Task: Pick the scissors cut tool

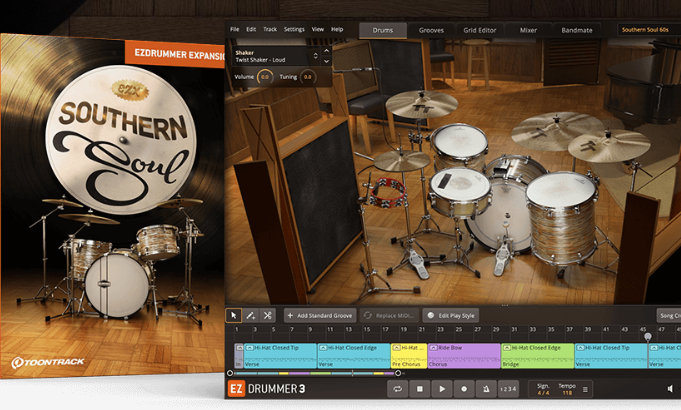Action: [x=268, y=315]
